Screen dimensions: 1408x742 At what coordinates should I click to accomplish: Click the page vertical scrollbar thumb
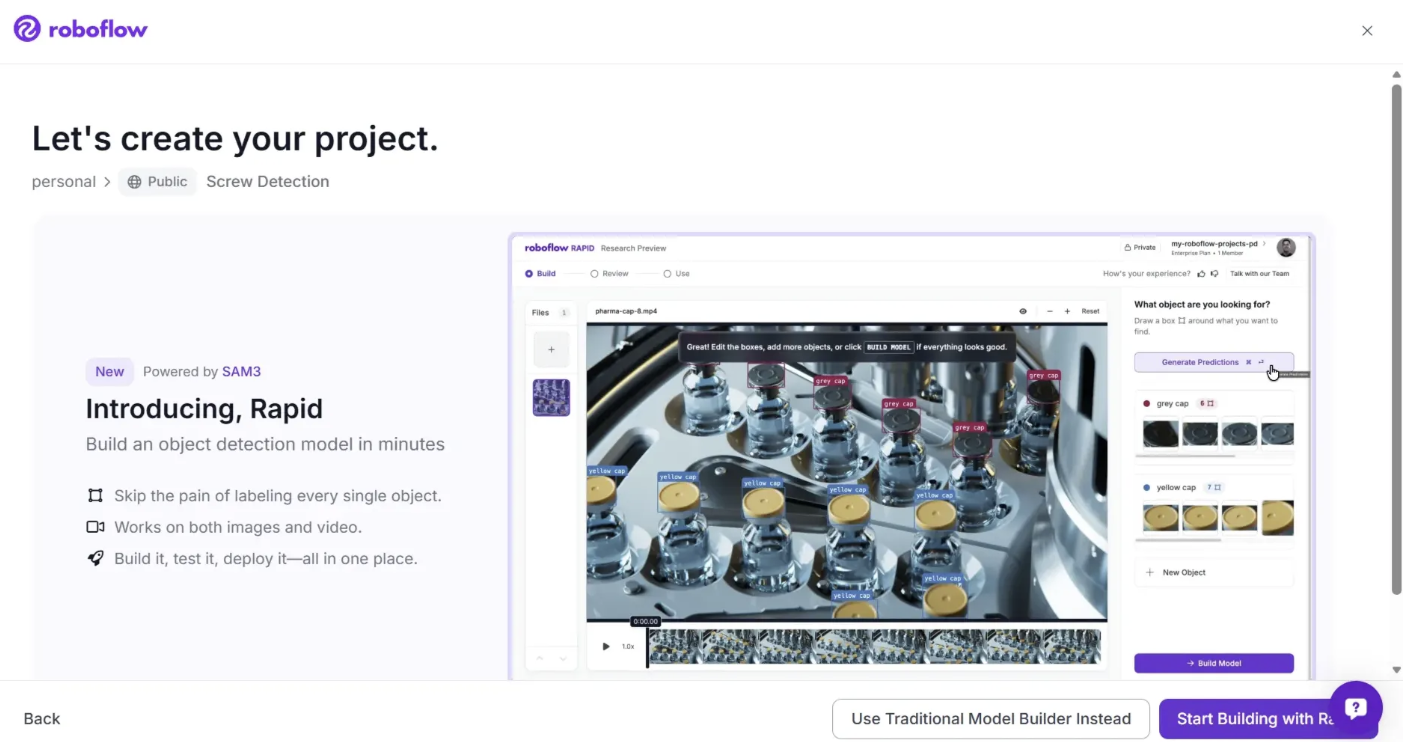pyautogui.click(x=1397, y=338)
